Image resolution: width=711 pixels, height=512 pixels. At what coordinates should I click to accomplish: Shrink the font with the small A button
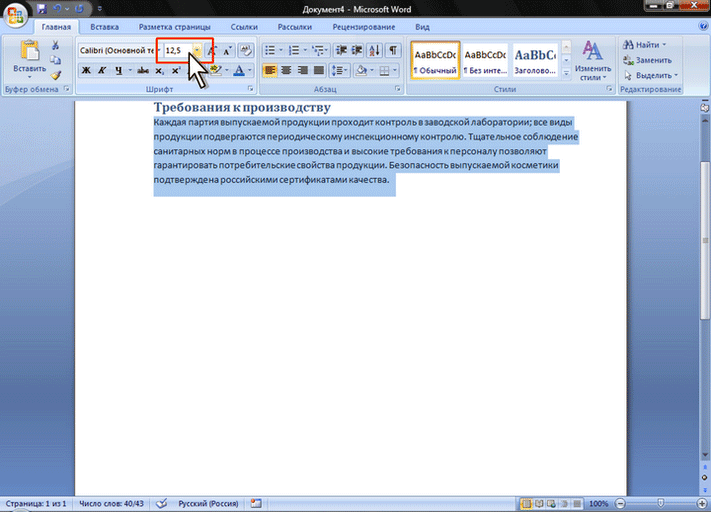227,50
